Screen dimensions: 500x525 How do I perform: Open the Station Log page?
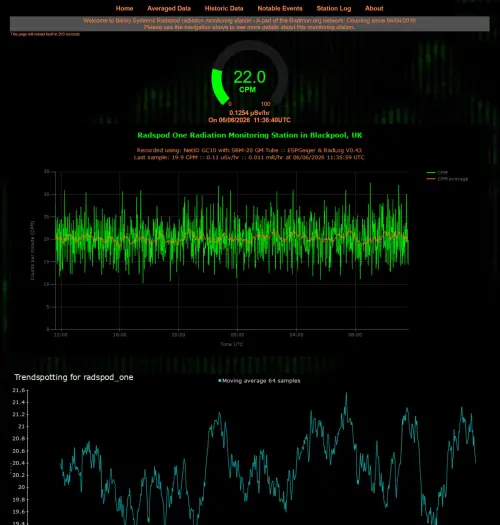point(334,8)
